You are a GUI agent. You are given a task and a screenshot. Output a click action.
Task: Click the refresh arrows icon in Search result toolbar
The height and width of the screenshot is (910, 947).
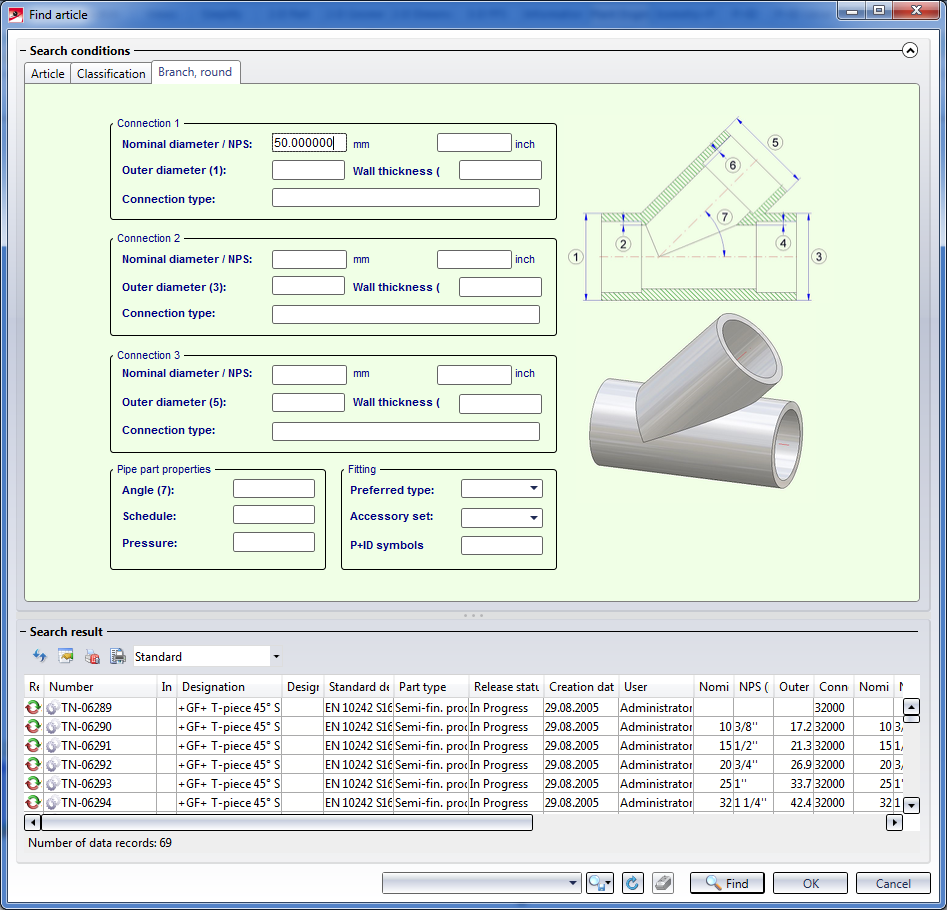click(x=40, y=657)
